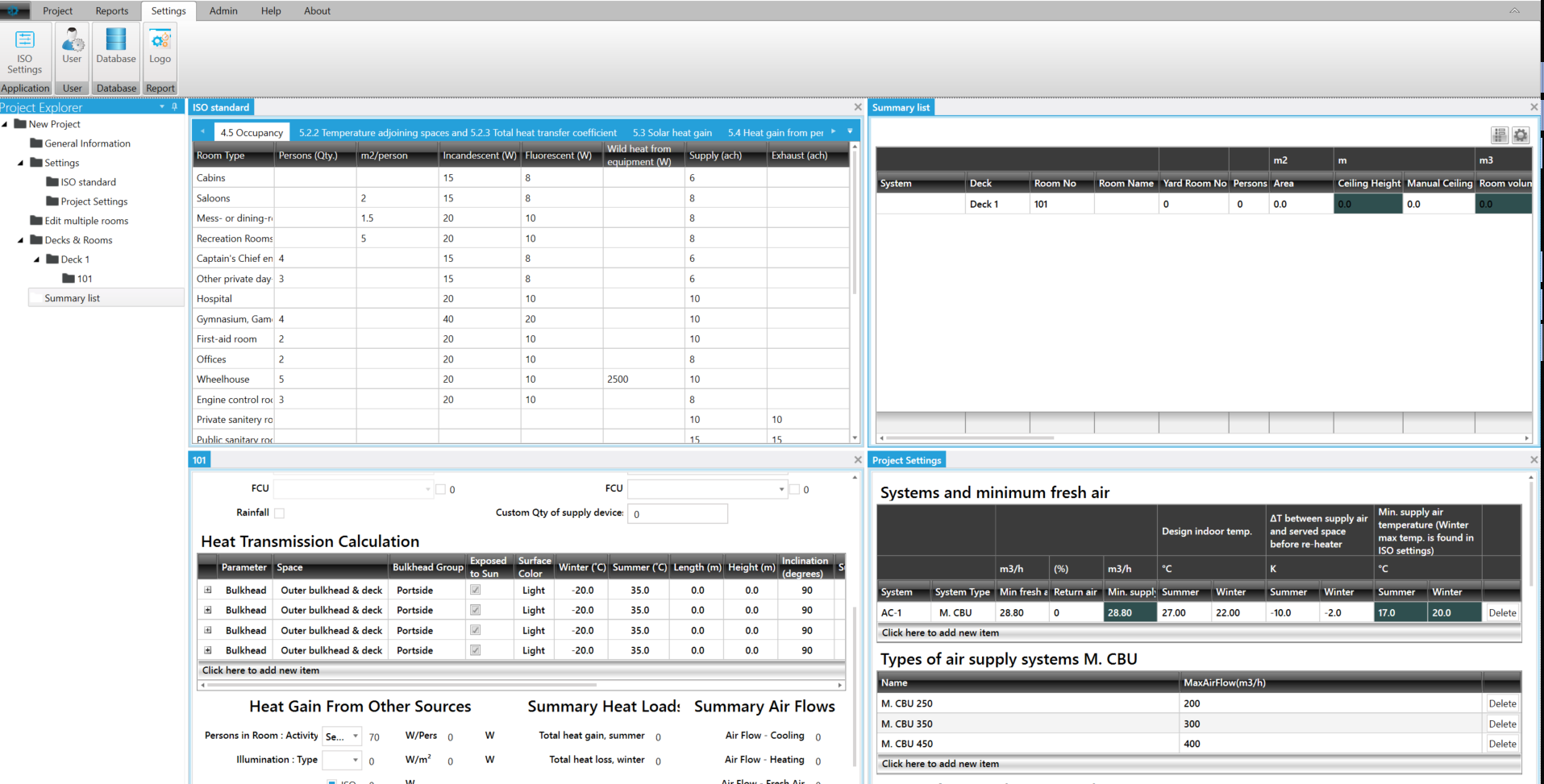1544x784 pixels.
Task: Switch to the Reports ribbon tab
Action: tap(111, 10)
